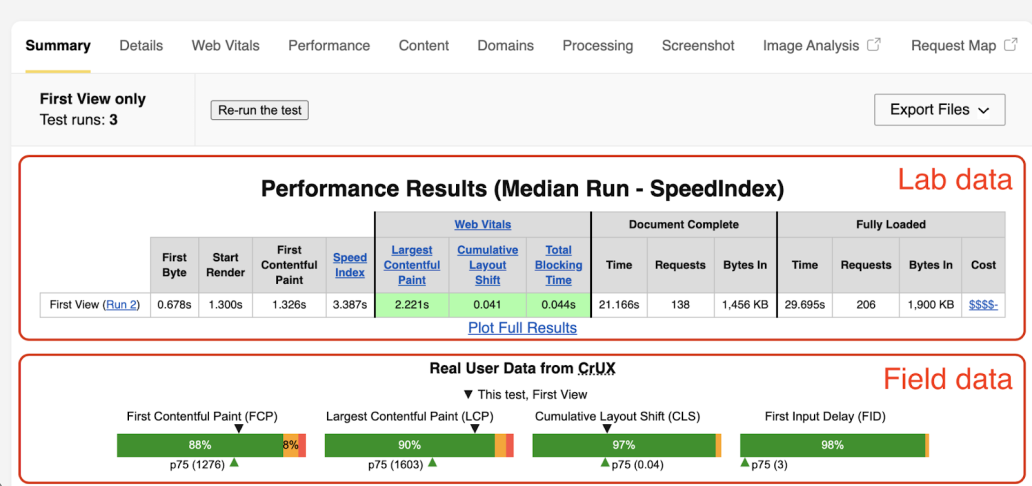Click the 3.387s Speed Index value
The width and height of the screenshot is (1032, 486).
point(349,305)
